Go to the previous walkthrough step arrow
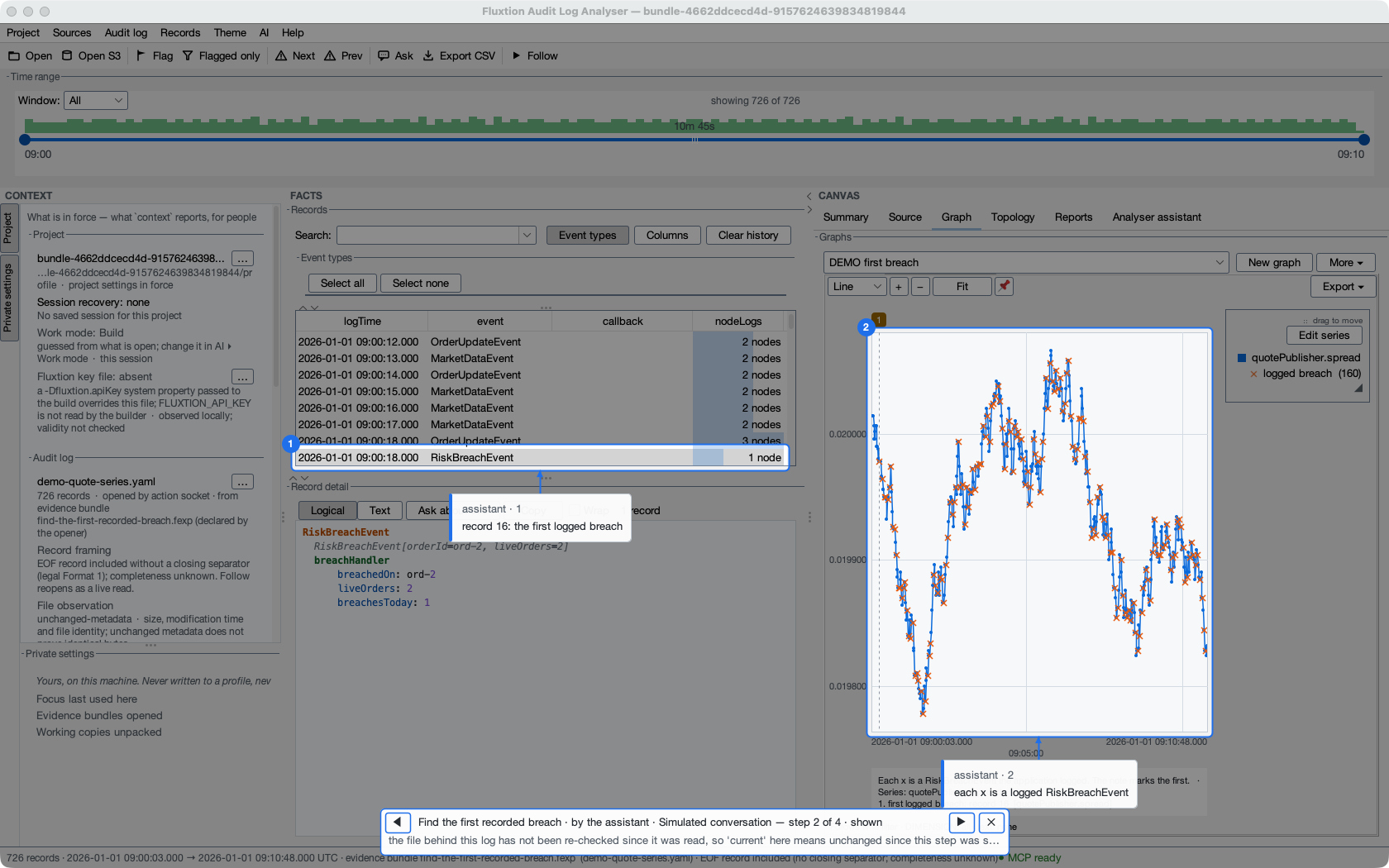This screenshot has width=1389, height=868. tap(398, 822)
